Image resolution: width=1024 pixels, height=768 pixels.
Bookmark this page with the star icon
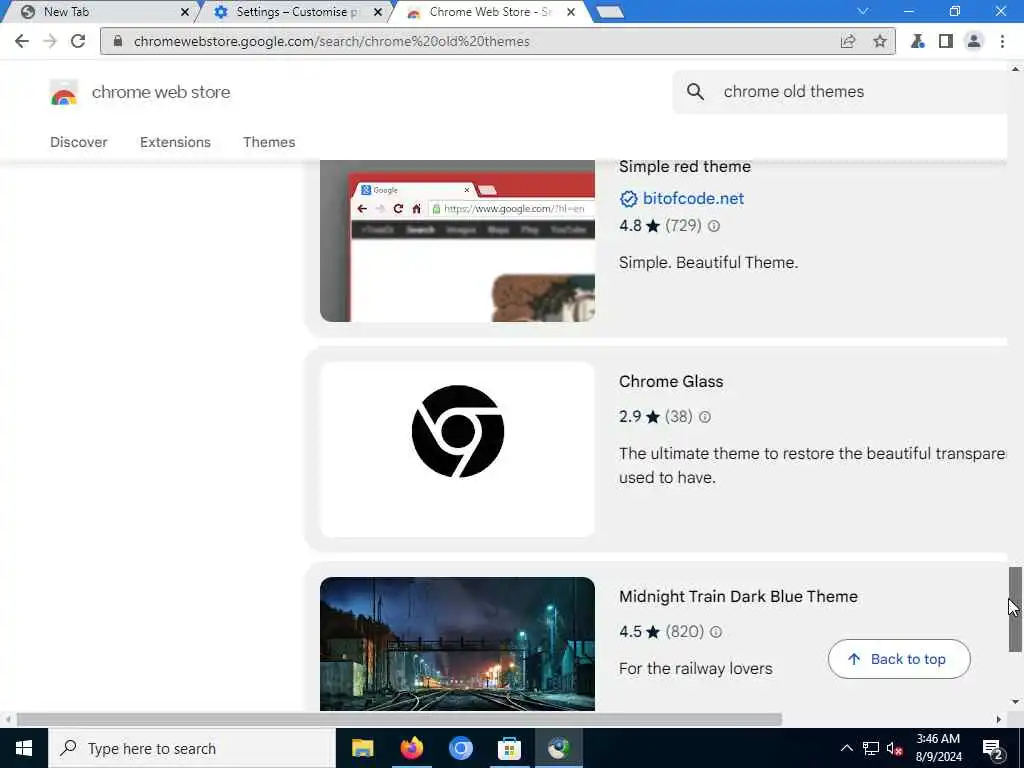(x=880, y=41)
